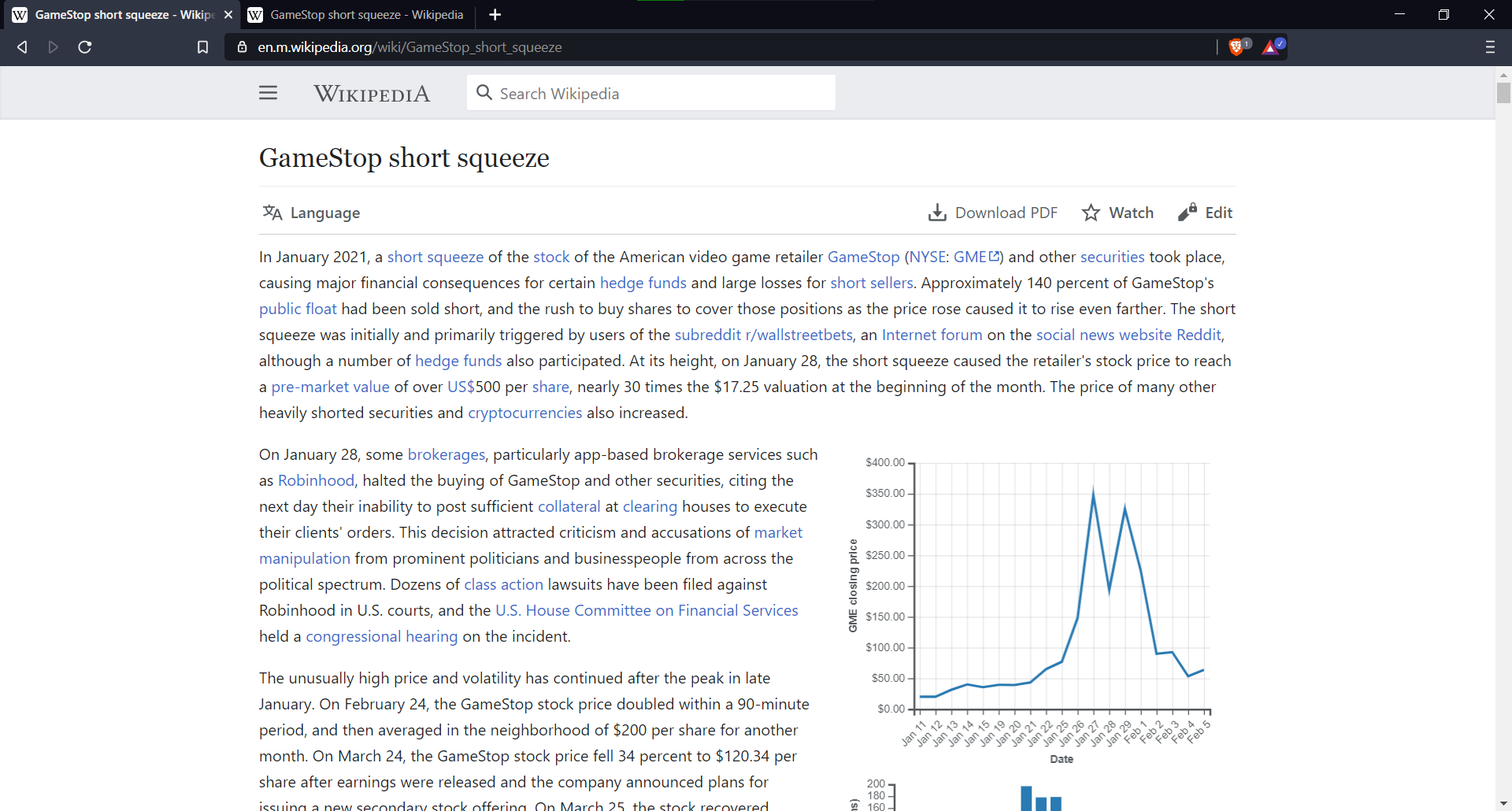This screenshot has height=811, width=1512.
Task: Download the article as PDF
Action: point(993,213)
